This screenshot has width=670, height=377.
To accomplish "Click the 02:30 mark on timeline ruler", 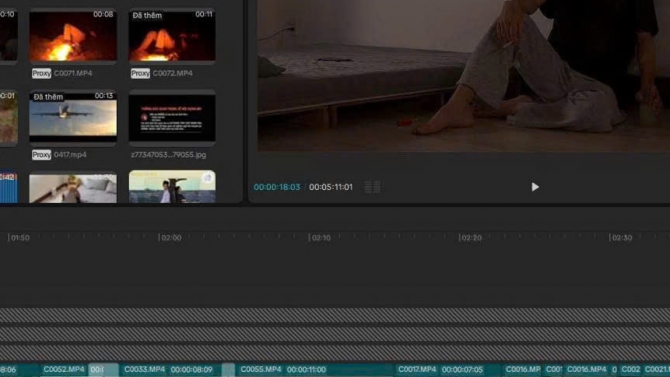I will coord(622,238).
